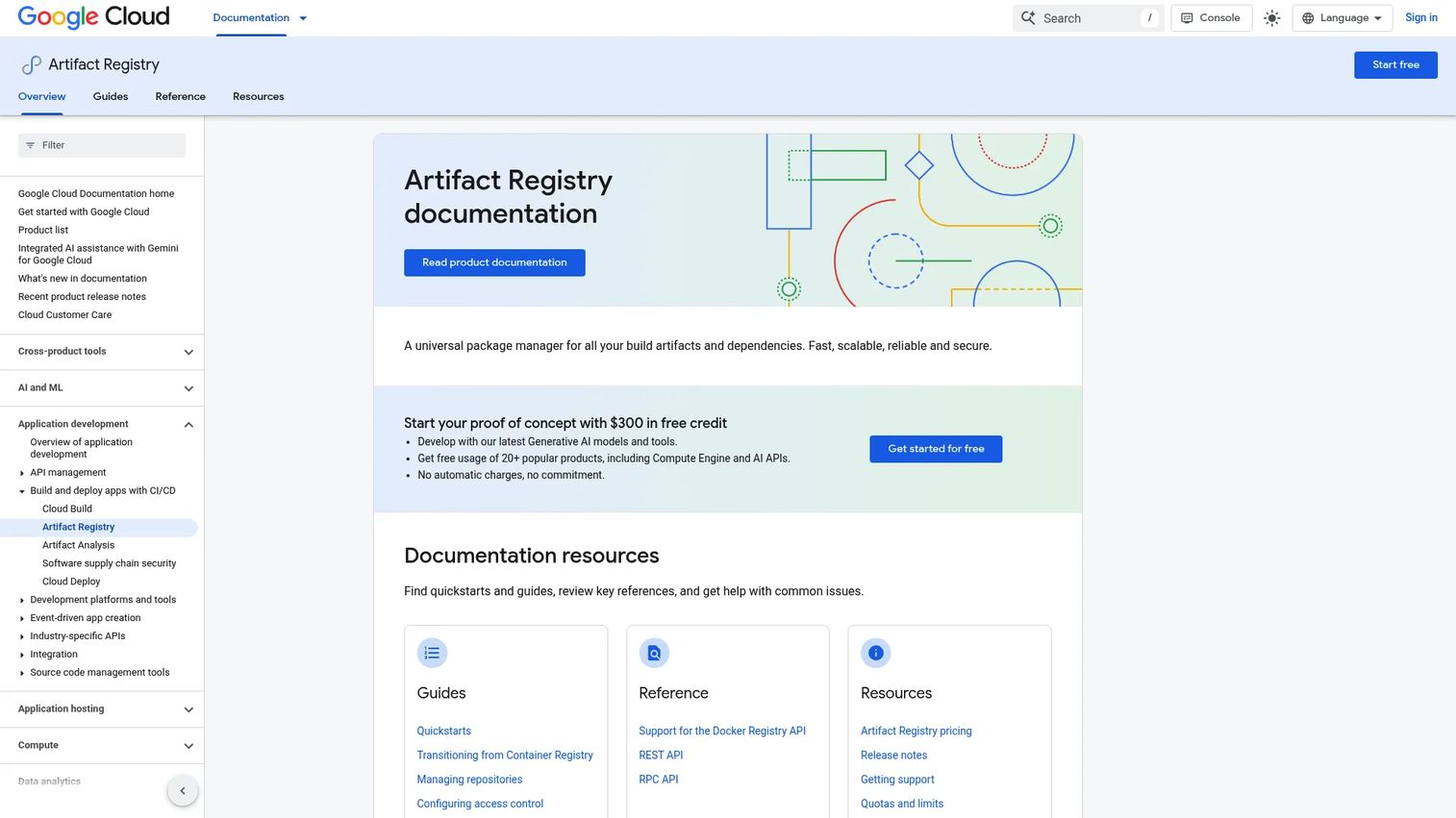Click the search sparkle icon
The height and width of the screenshot is (818, 1456).
click(x=1028, y=18)
